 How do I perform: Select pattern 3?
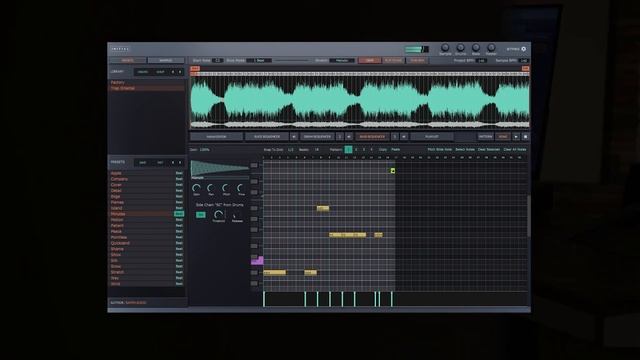[x=364, y=150]
